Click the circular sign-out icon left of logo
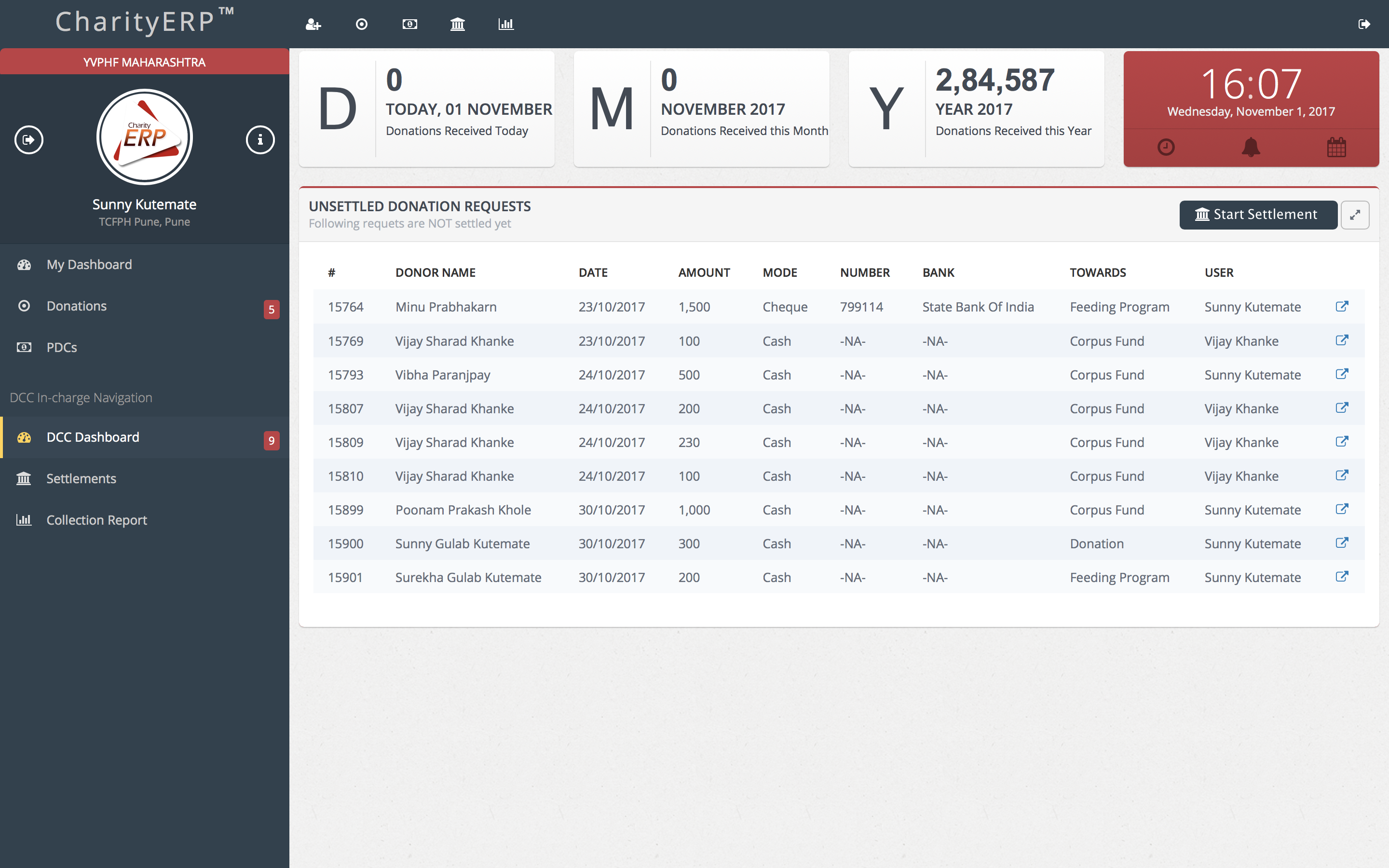 point(29,139)
